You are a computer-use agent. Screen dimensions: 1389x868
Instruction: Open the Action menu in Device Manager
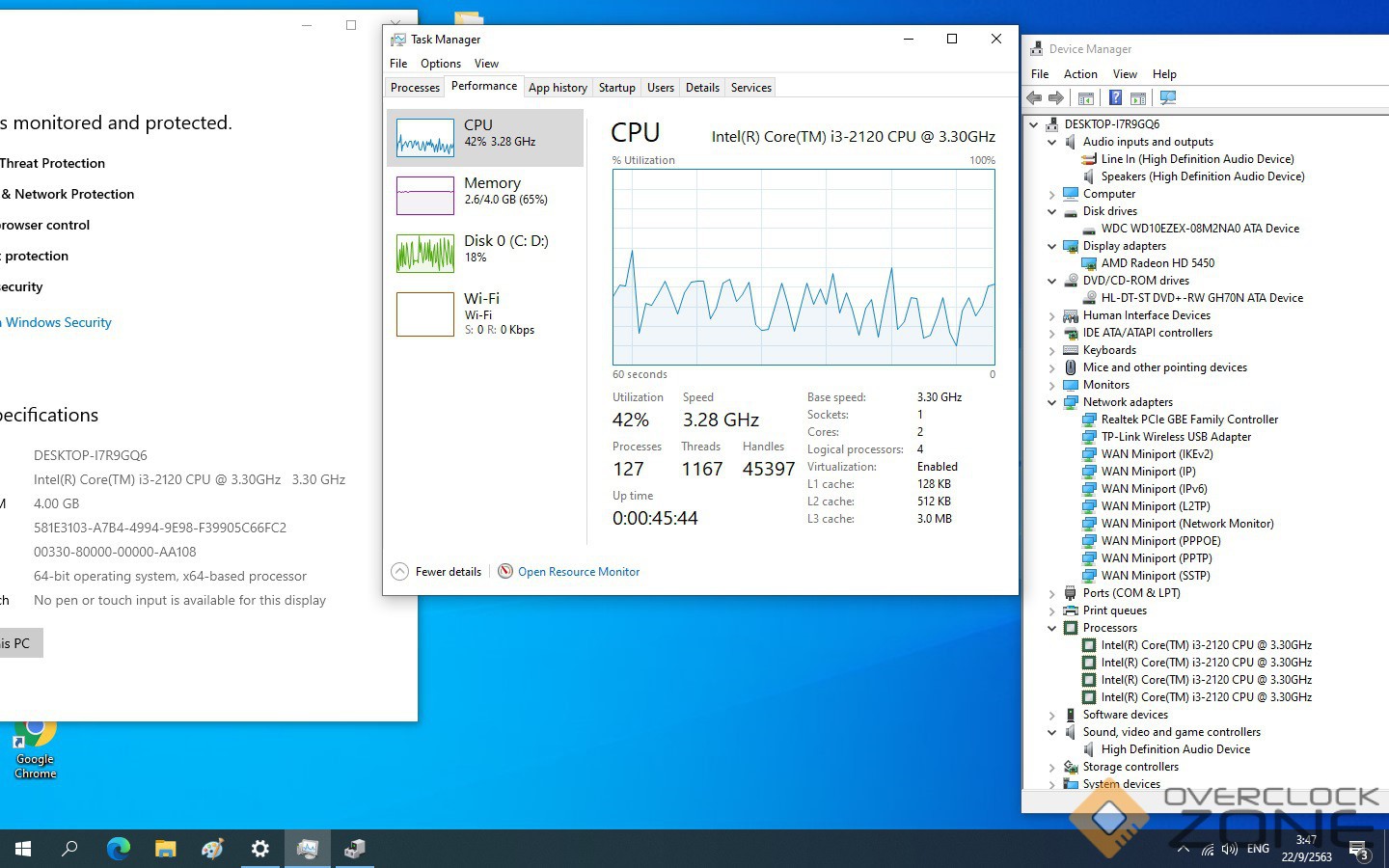point(1080,74)
